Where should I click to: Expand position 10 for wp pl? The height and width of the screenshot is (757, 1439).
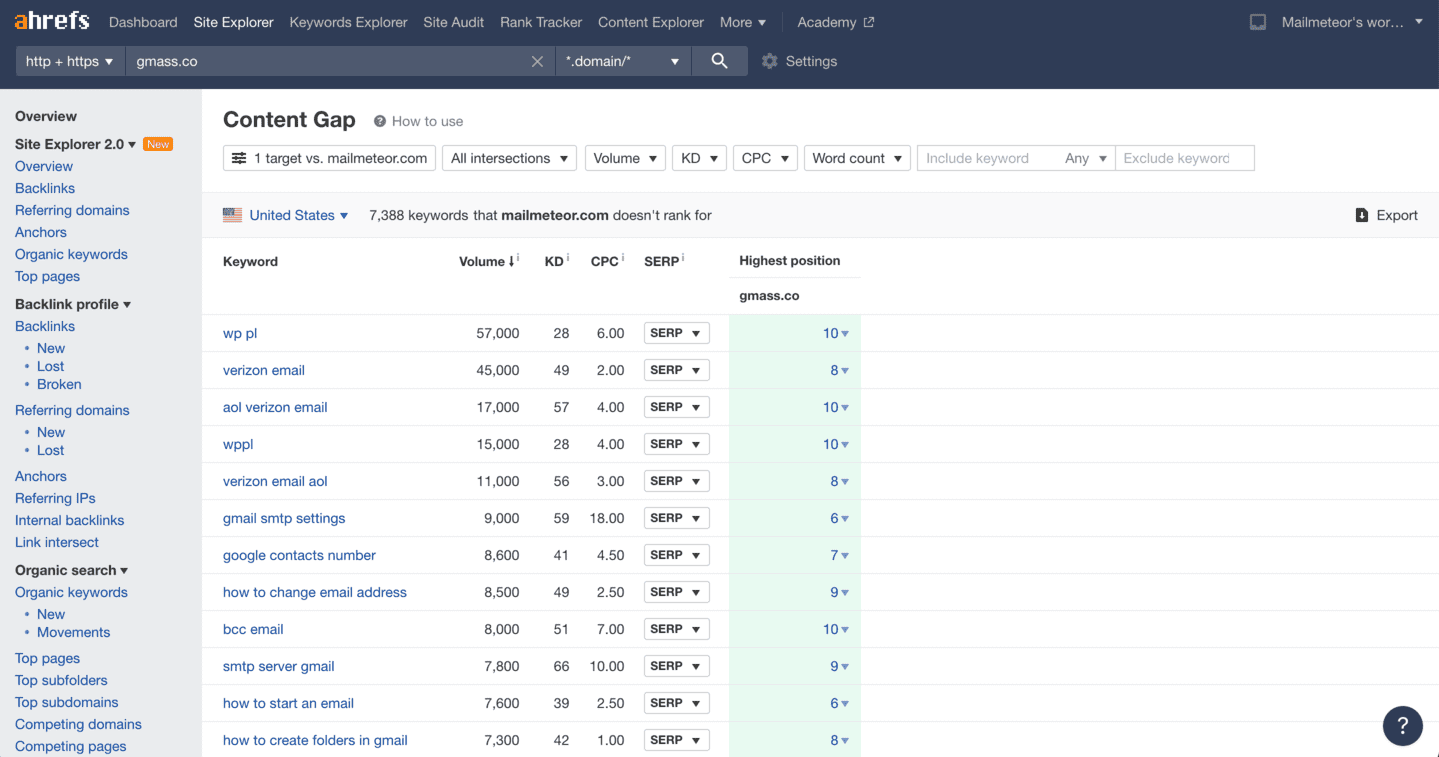[x=836, y=333]
